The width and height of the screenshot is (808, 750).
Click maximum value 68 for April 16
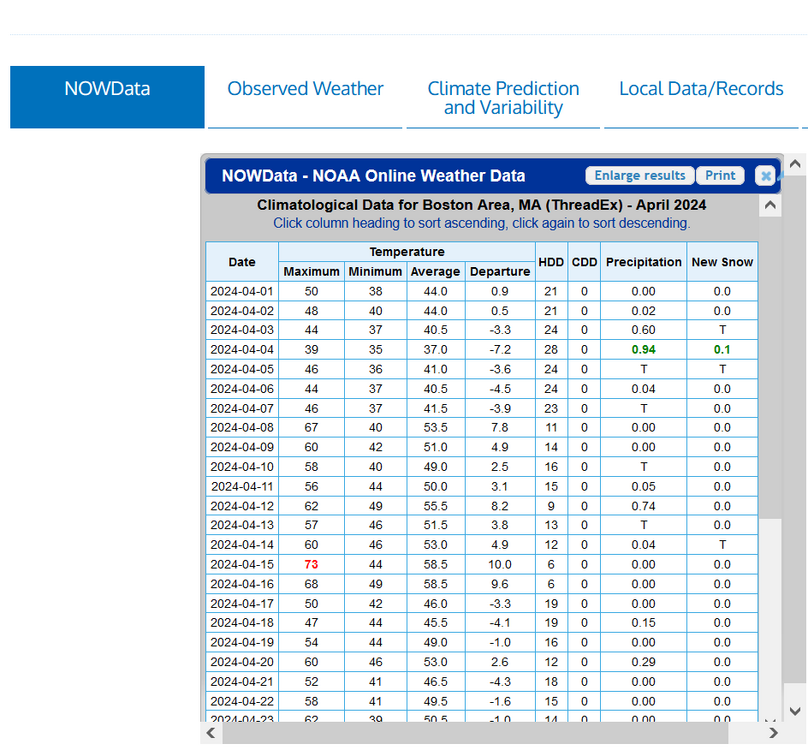tap(311, 584)
